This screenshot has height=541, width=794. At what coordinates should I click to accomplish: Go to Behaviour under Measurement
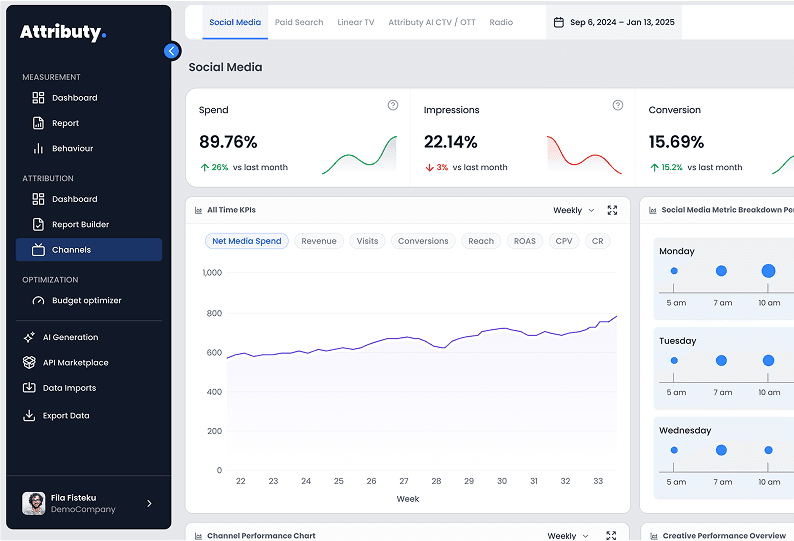(x=72, y=148)
